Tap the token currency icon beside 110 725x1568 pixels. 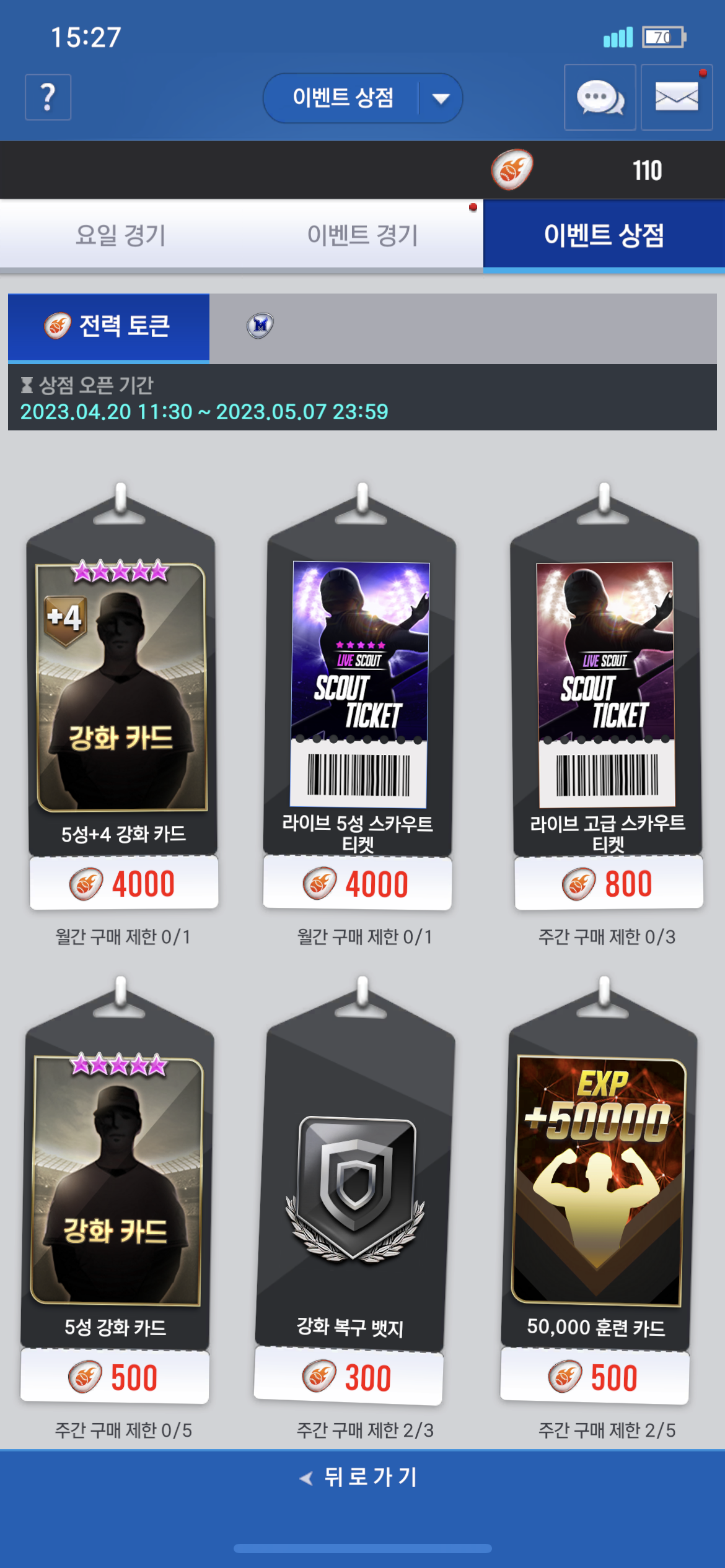pos(512,170)
